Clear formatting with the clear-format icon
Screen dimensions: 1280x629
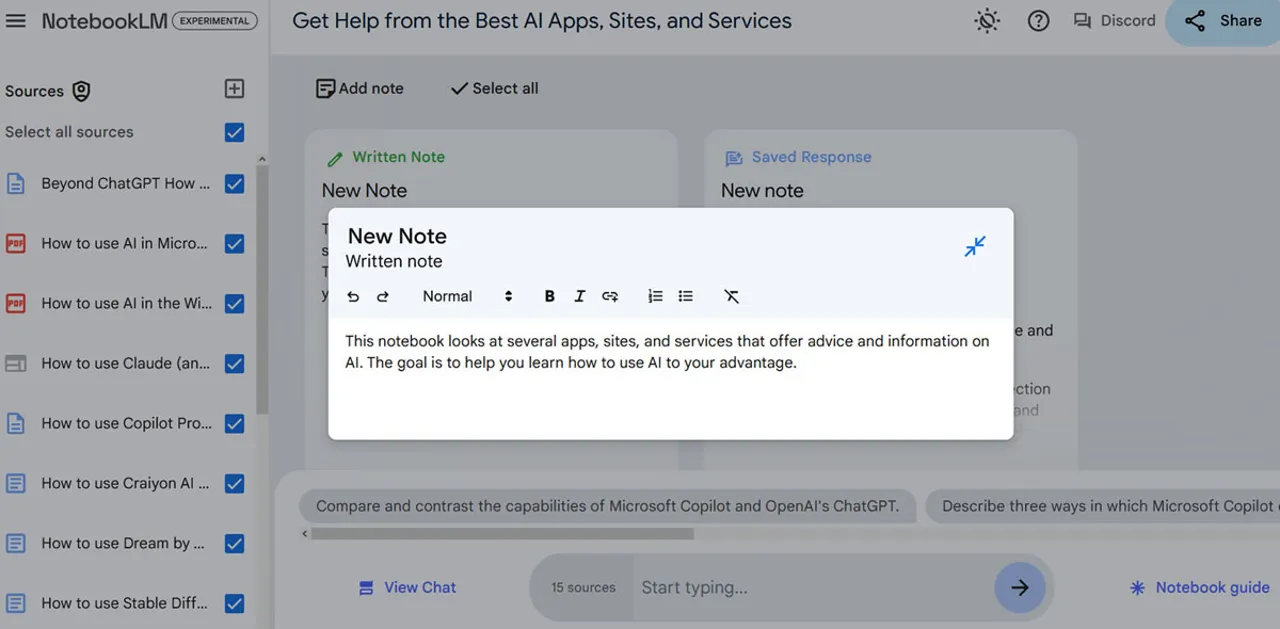pyautogui.click(x=731, y=296)
